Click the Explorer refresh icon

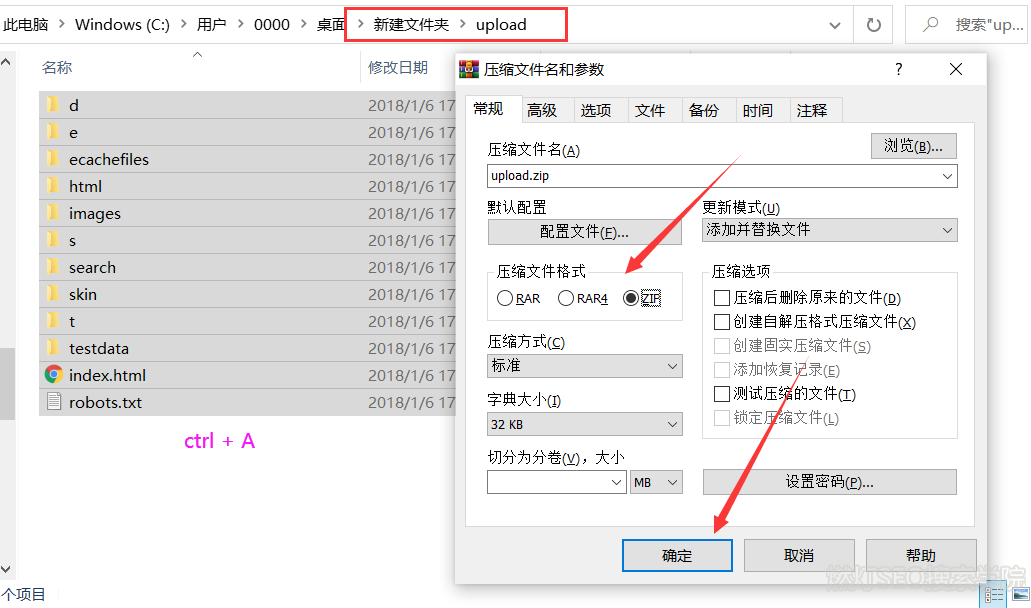[x=873, y=25]
